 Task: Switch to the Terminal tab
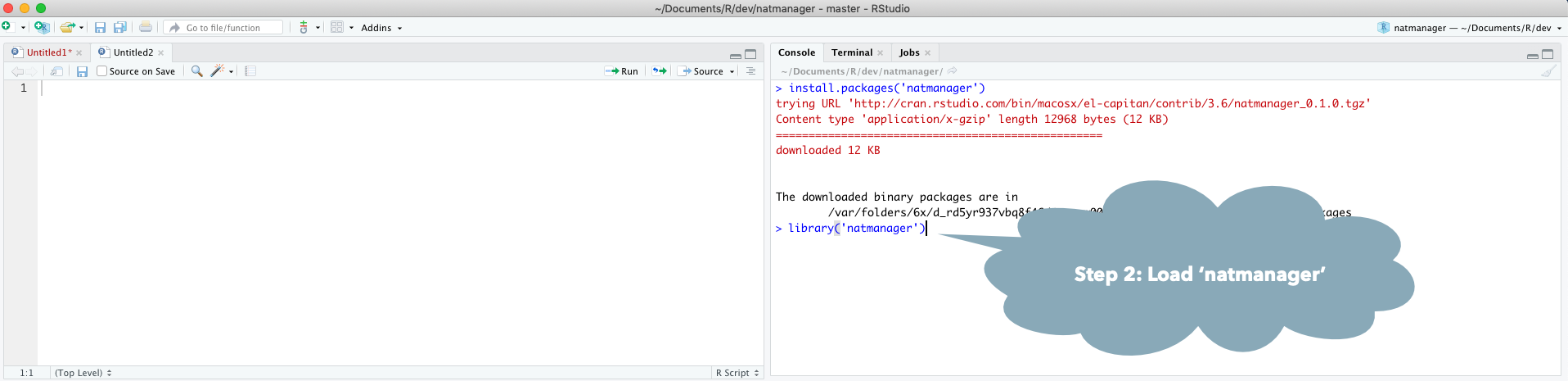tap(851, 52)
